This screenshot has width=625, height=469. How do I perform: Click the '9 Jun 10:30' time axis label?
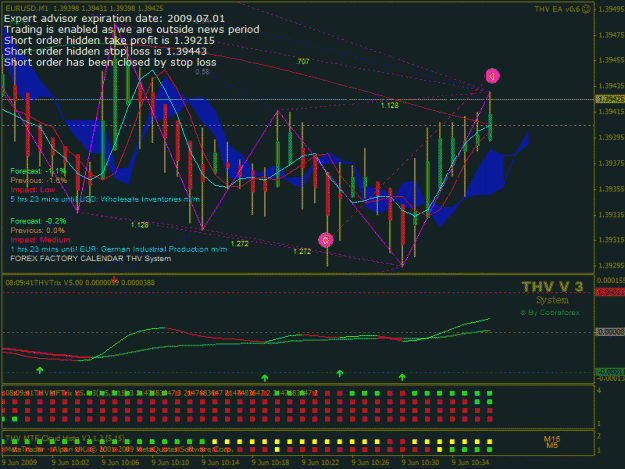pyautogui.click(x=421, y=462)
